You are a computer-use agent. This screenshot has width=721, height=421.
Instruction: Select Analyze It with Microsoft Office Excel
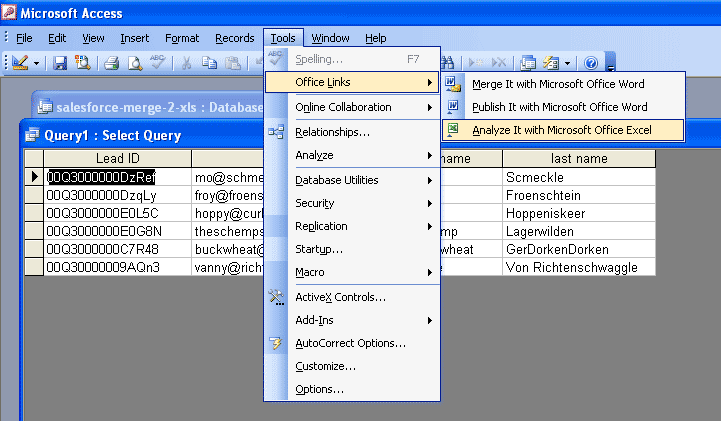click(563, 130)
